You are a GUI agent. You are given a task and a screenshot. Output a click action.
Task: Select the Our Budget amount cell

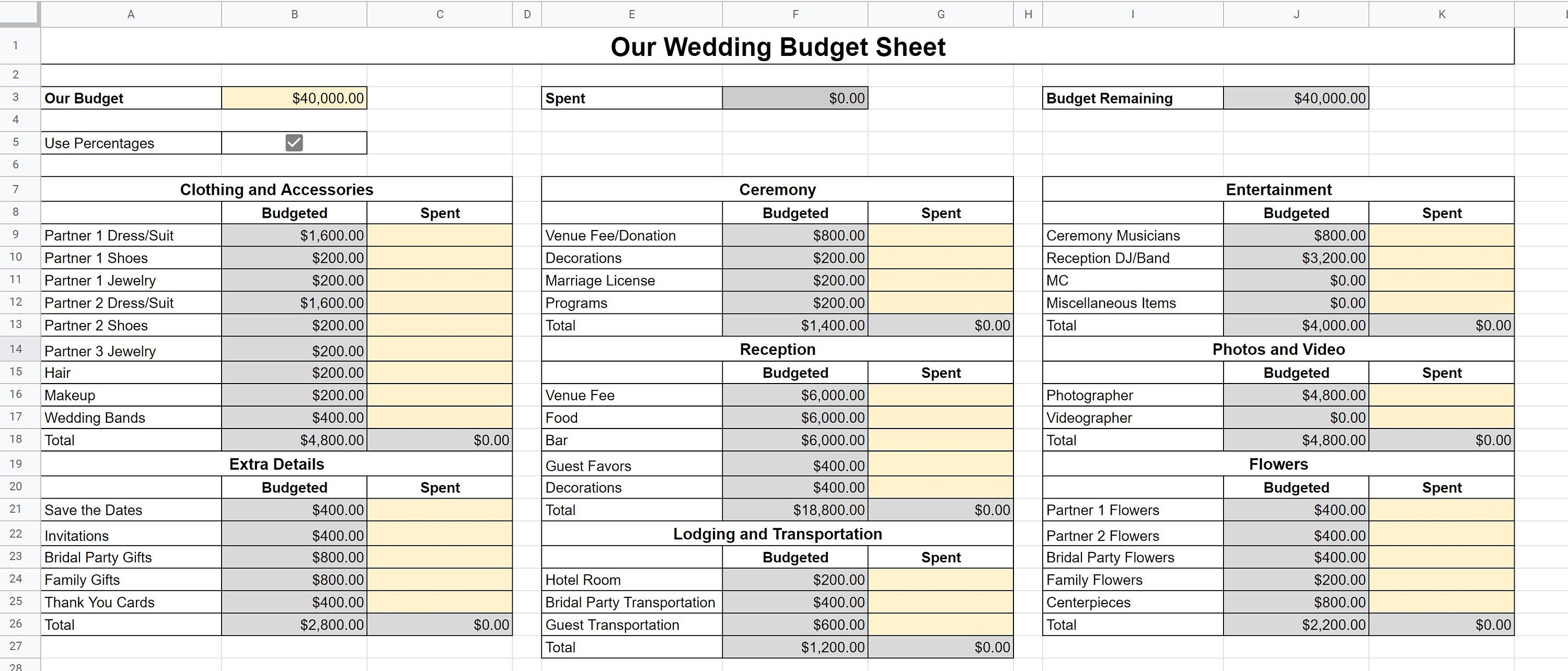[x=294, y=97]
